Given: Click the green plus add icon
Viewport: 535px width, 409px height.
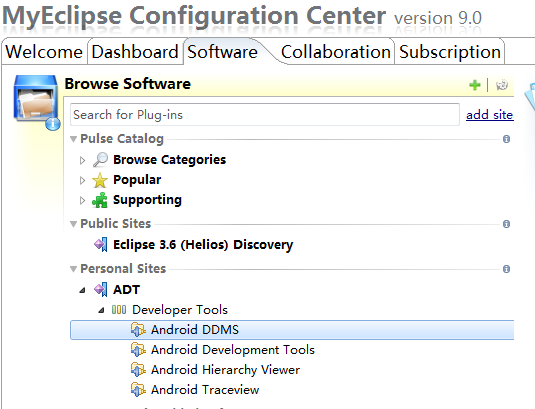Looking at the screenshot, I should coord(475,85).
